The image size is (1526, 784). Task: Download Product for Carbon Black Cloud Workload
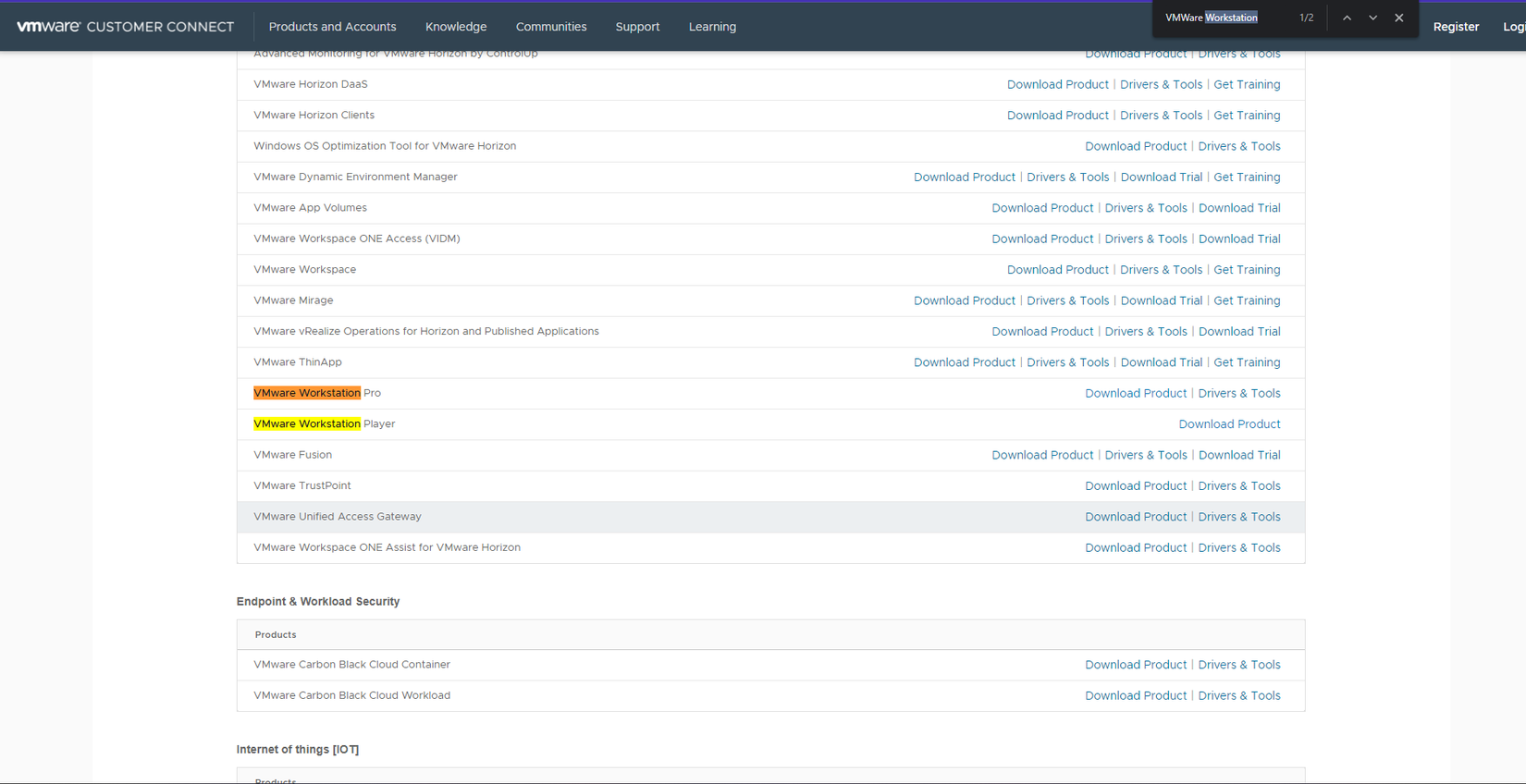tap(1136, 696)
